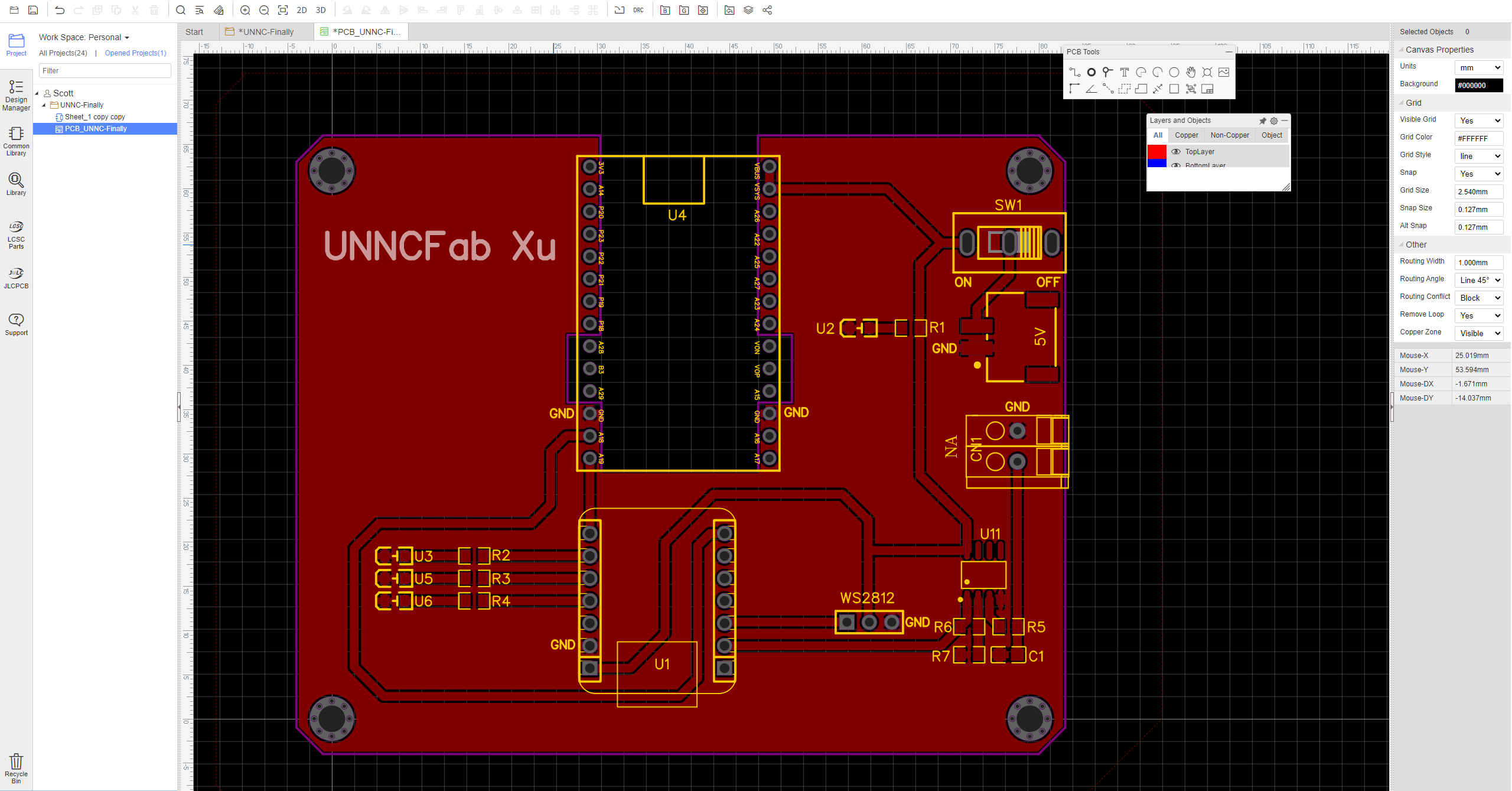Open the Layer Manager stacked layers icon
Screen dimensions: 1512x791
tap(748, 10)
